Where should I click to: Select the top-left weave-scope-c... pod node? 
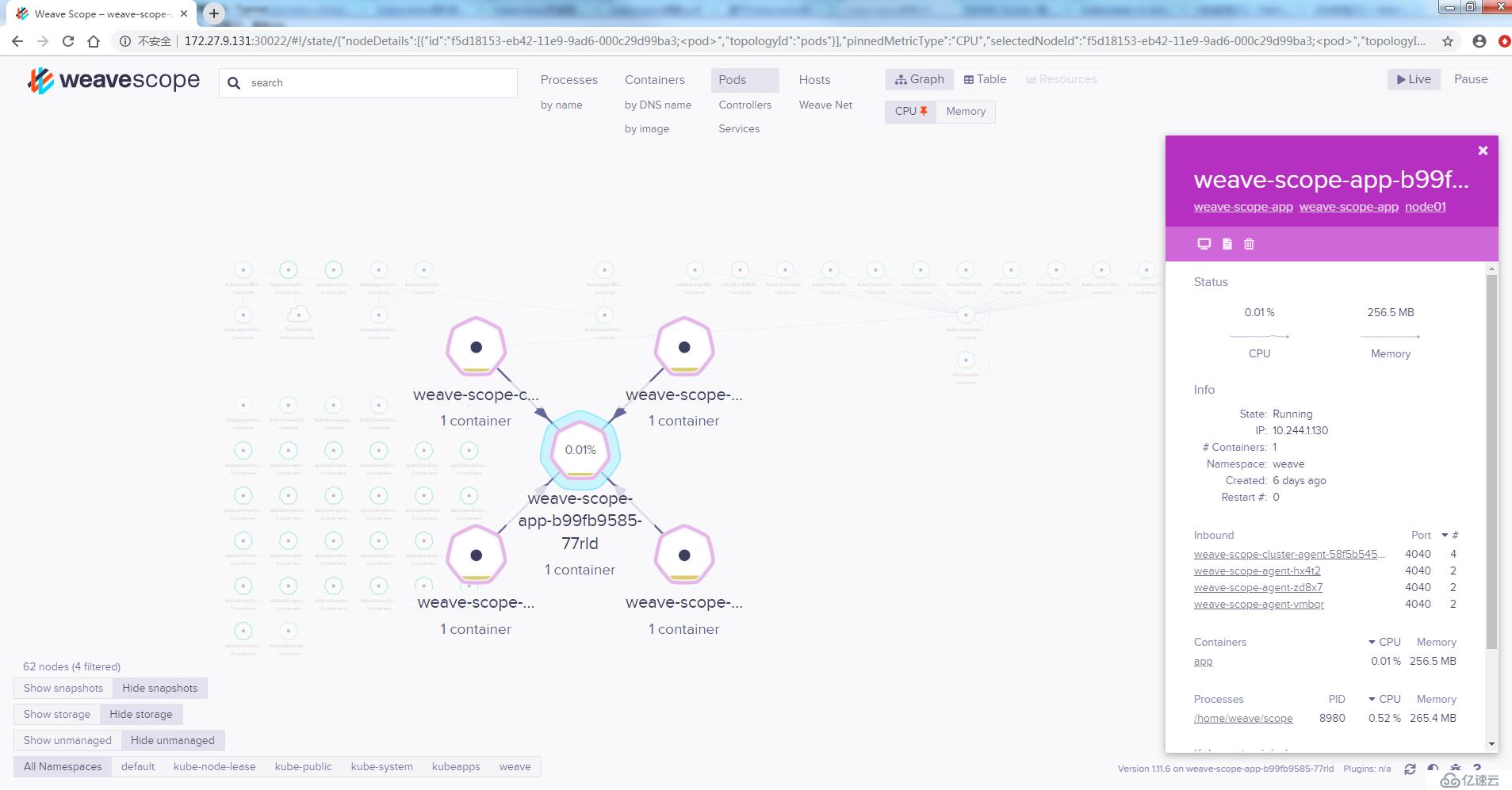[476, 347]
